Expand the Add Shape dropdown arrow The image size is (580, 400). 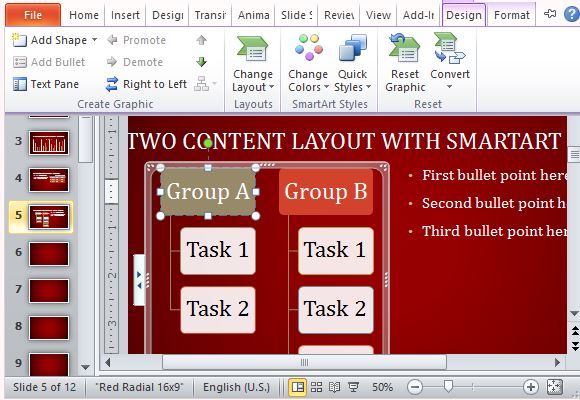[94, 40]
